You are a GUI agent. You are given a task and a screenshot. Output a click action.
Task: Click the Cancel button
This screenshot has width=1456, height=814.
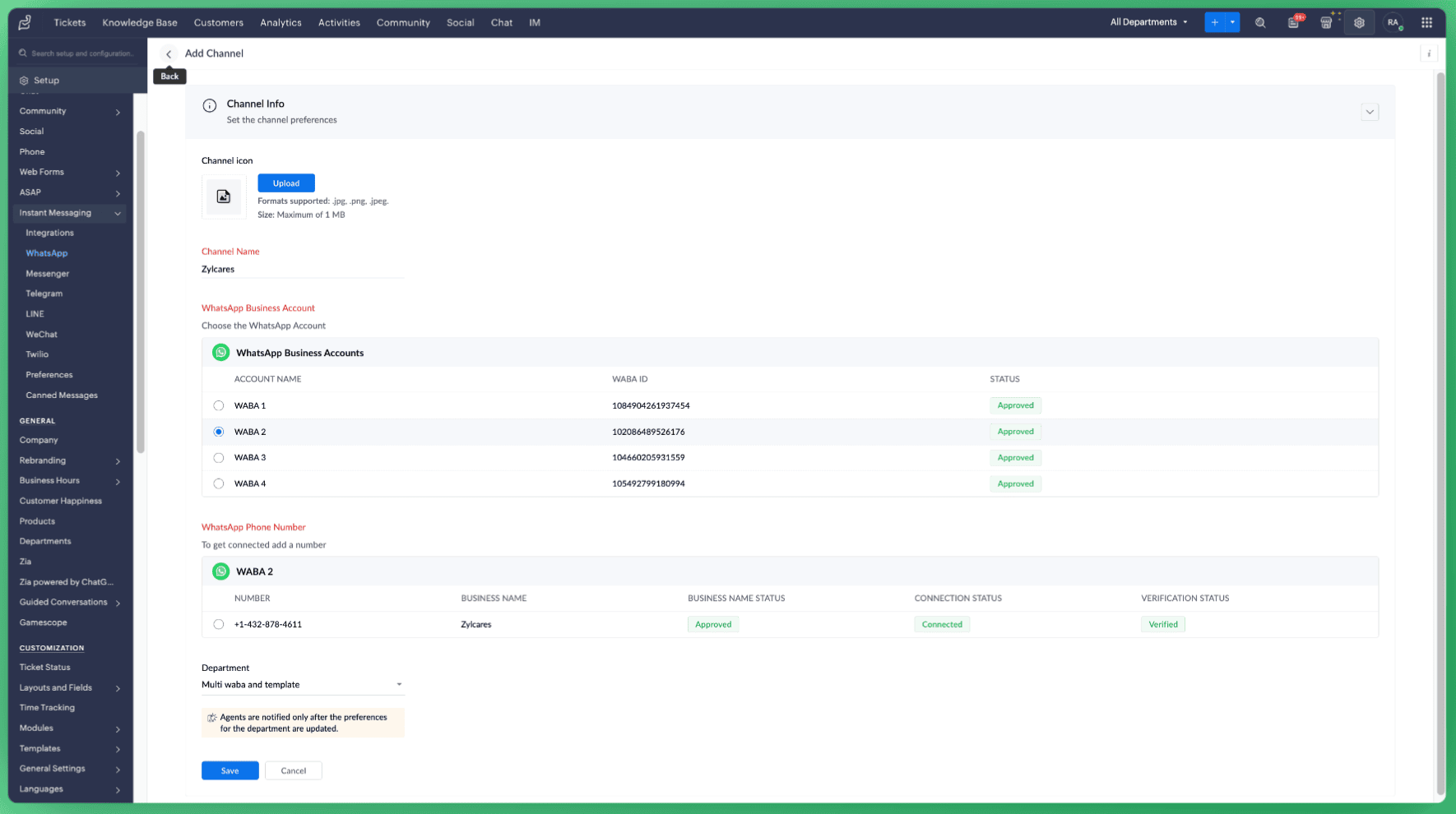point(294,771)
